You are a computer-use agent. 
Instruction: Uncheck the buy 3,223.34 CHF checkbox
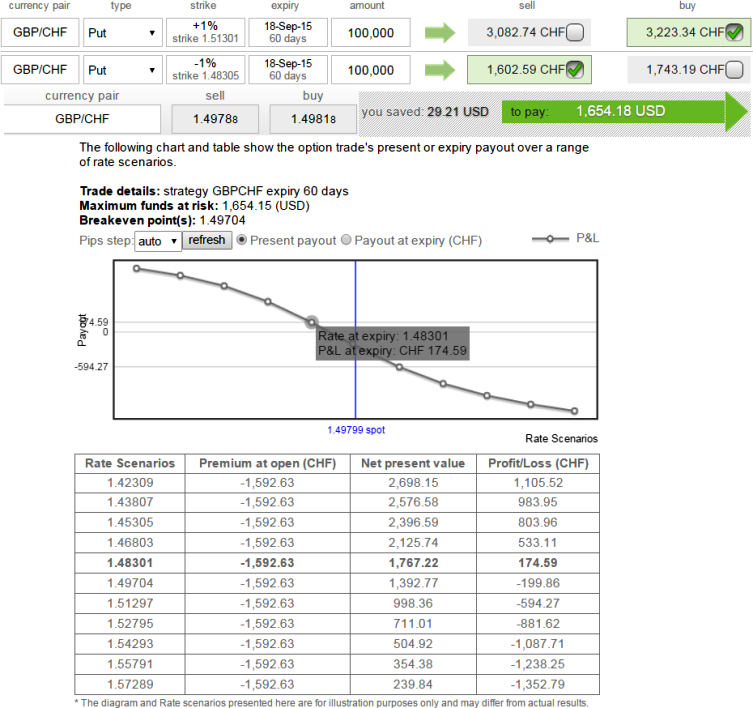(x=734, y=33)
